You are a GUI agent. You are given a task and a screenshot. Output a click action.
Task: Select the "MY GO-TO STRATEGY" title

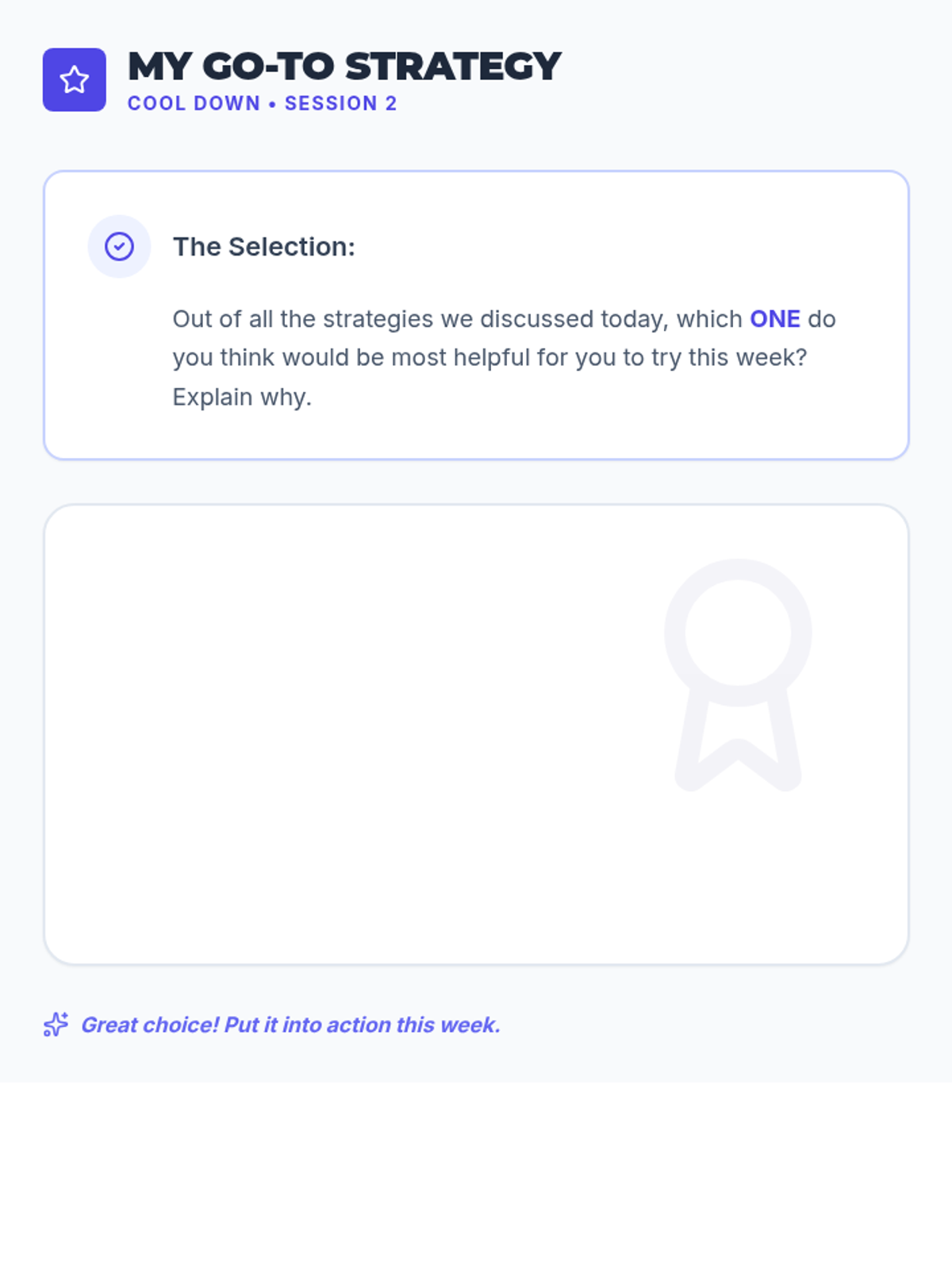pos(344,67)
